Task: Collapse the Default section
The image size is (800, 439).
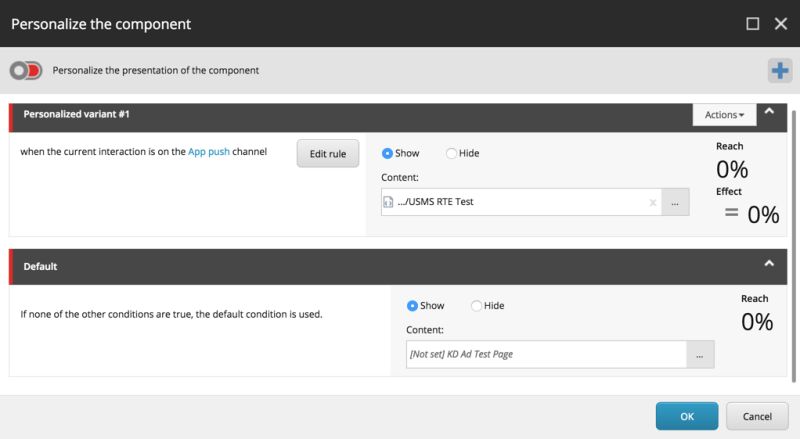Action: pyautogui.click(x=769, y=263)
